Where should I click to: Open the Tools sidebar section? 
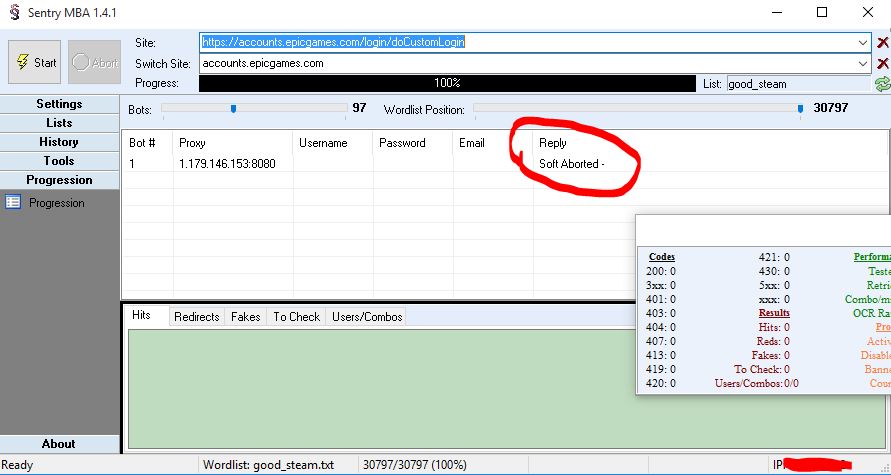coord(59,161)
